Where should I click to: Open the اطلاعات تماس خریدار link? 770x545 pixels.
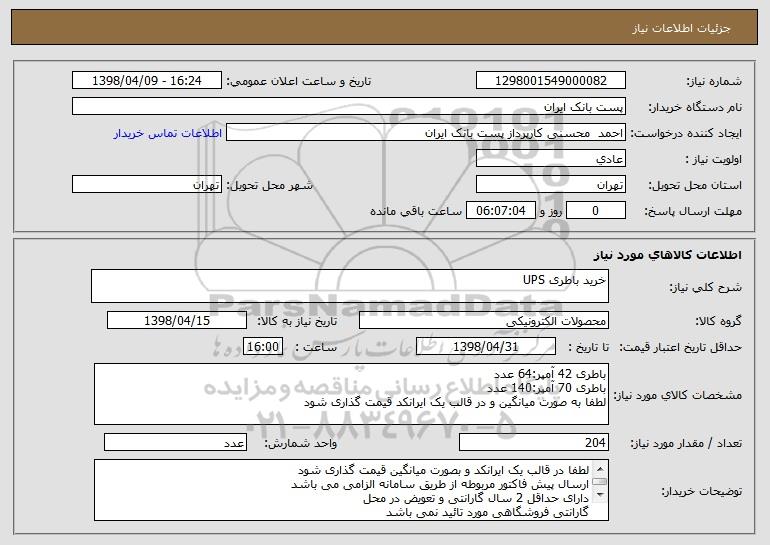click(167, 134)
